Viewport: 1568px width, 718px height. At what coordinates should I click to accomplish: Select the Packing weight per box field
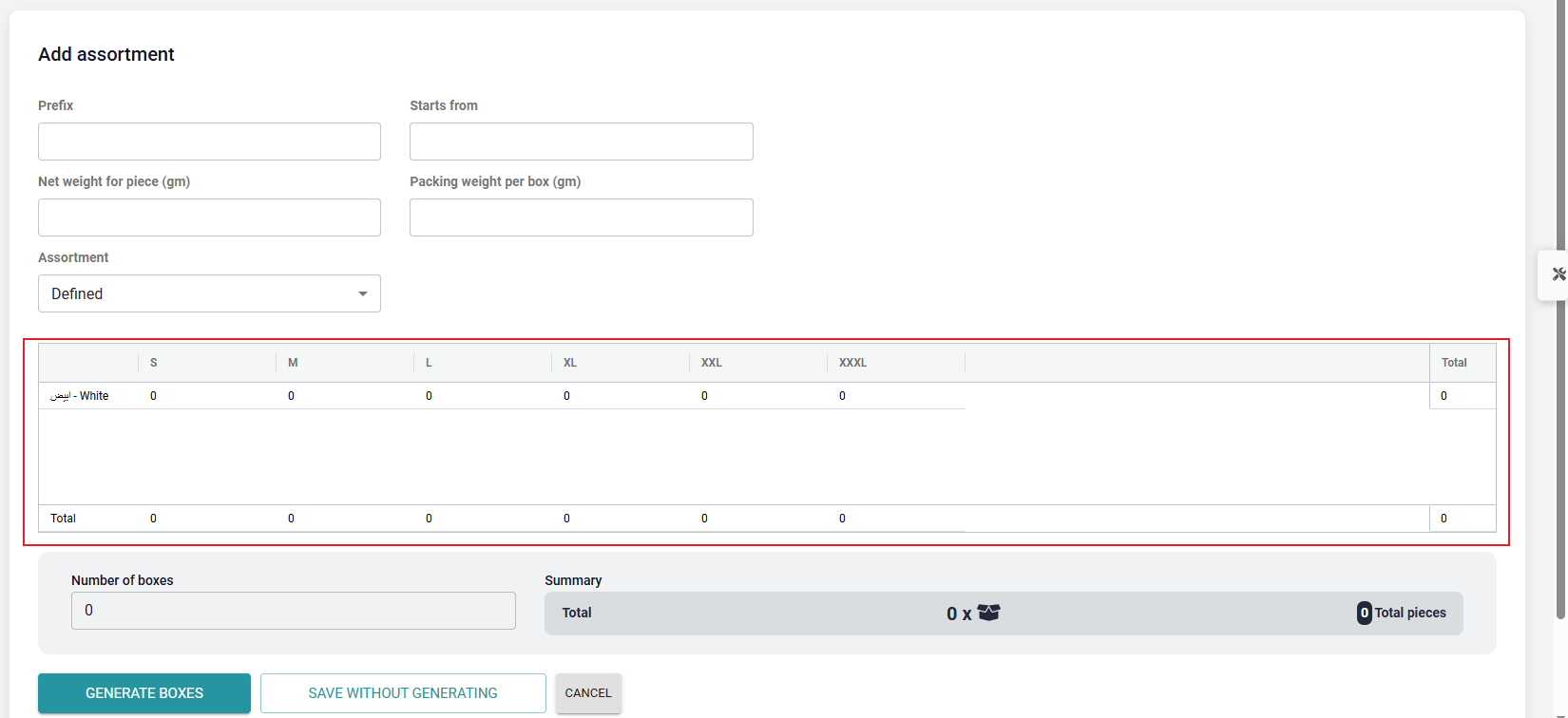coord(581,217)
